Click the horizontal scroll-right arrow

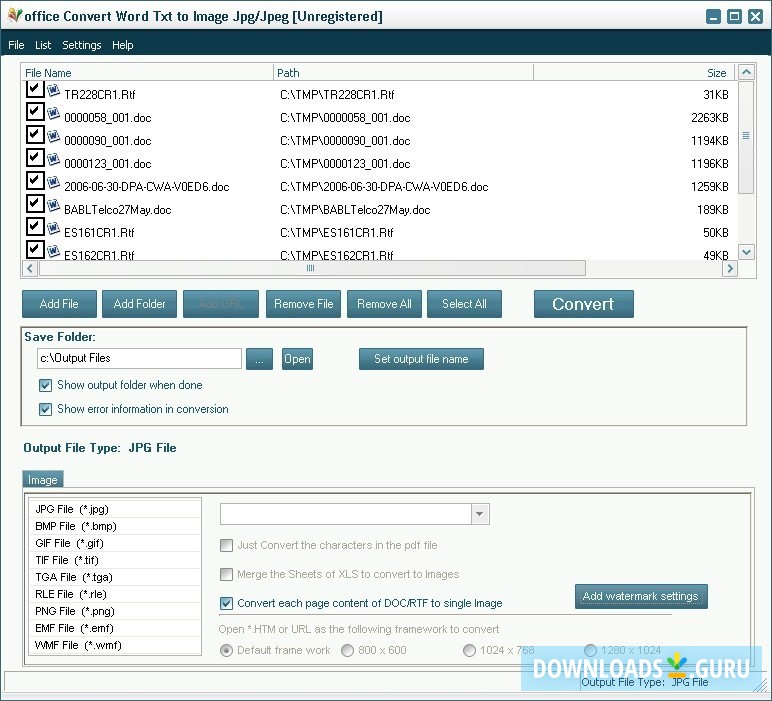pyautogui.click(x=730, y=268)
